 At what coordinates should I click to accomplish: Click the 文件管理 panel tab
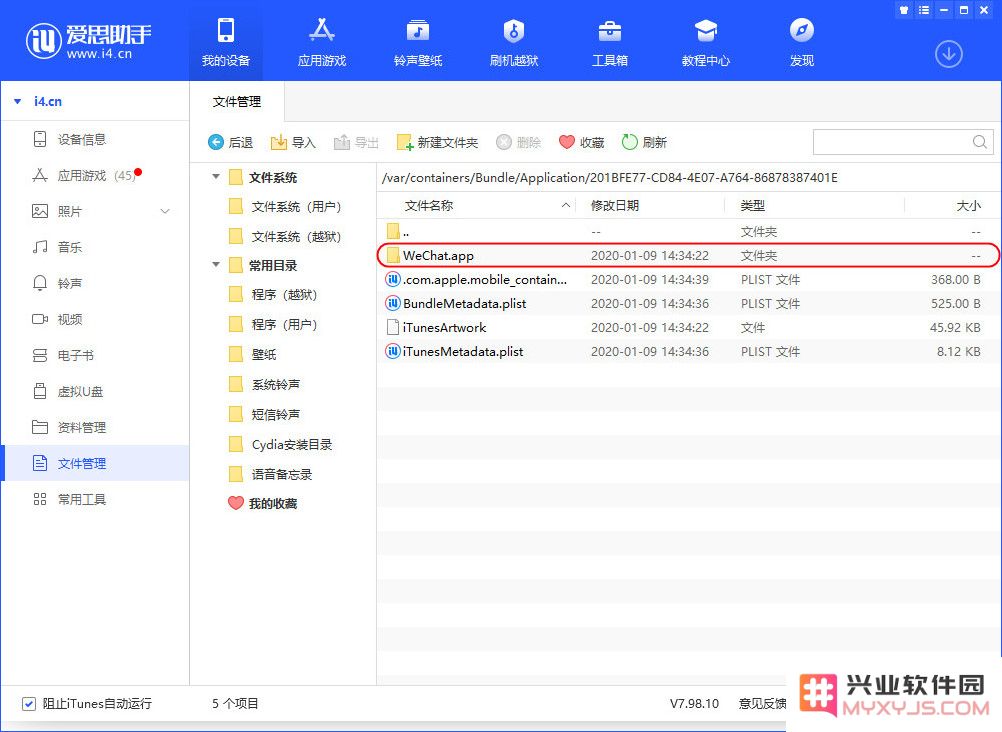coord(237,102)
